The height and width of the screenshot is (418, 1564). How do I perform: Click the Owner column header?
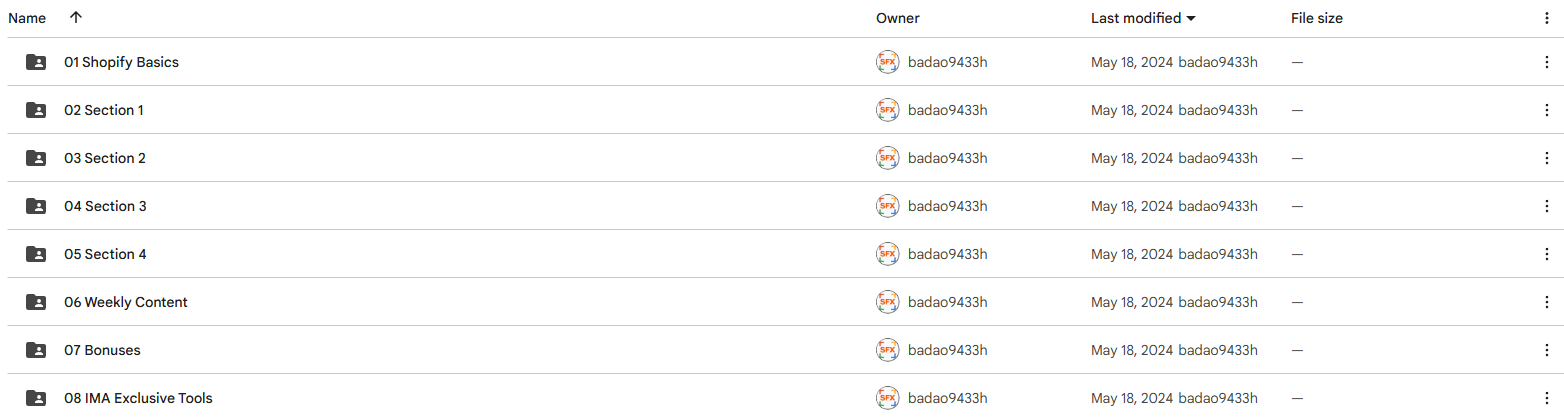coord(897,18)
